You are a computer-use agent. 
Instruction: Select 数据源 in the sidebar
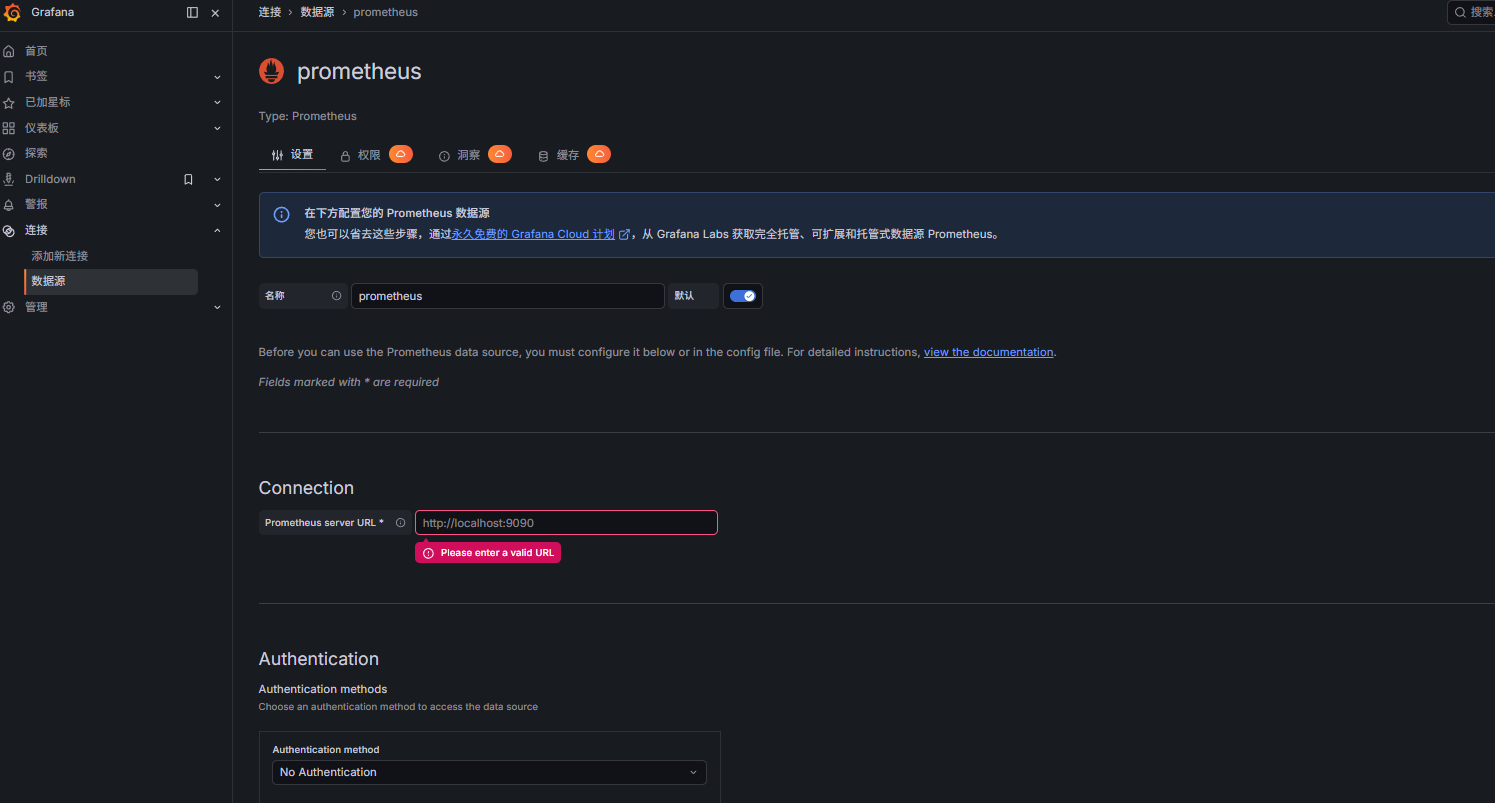point(111,281)
